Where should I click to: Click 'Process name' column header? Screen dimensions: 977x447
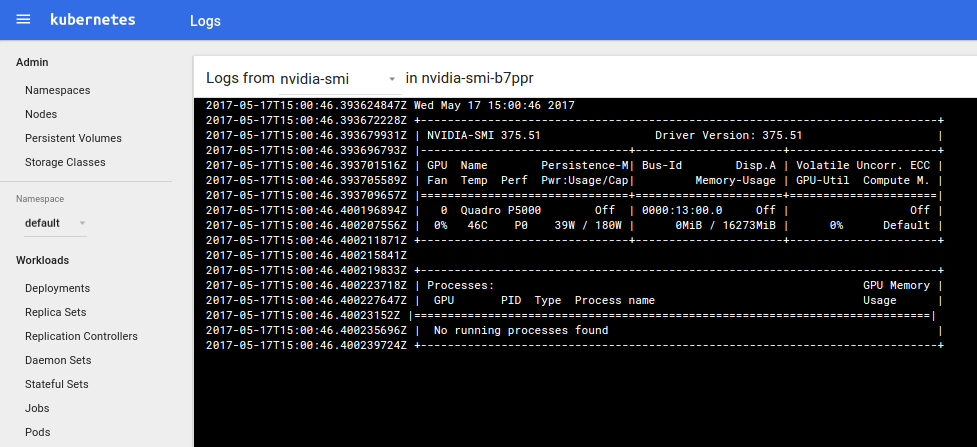coord(615,300)
